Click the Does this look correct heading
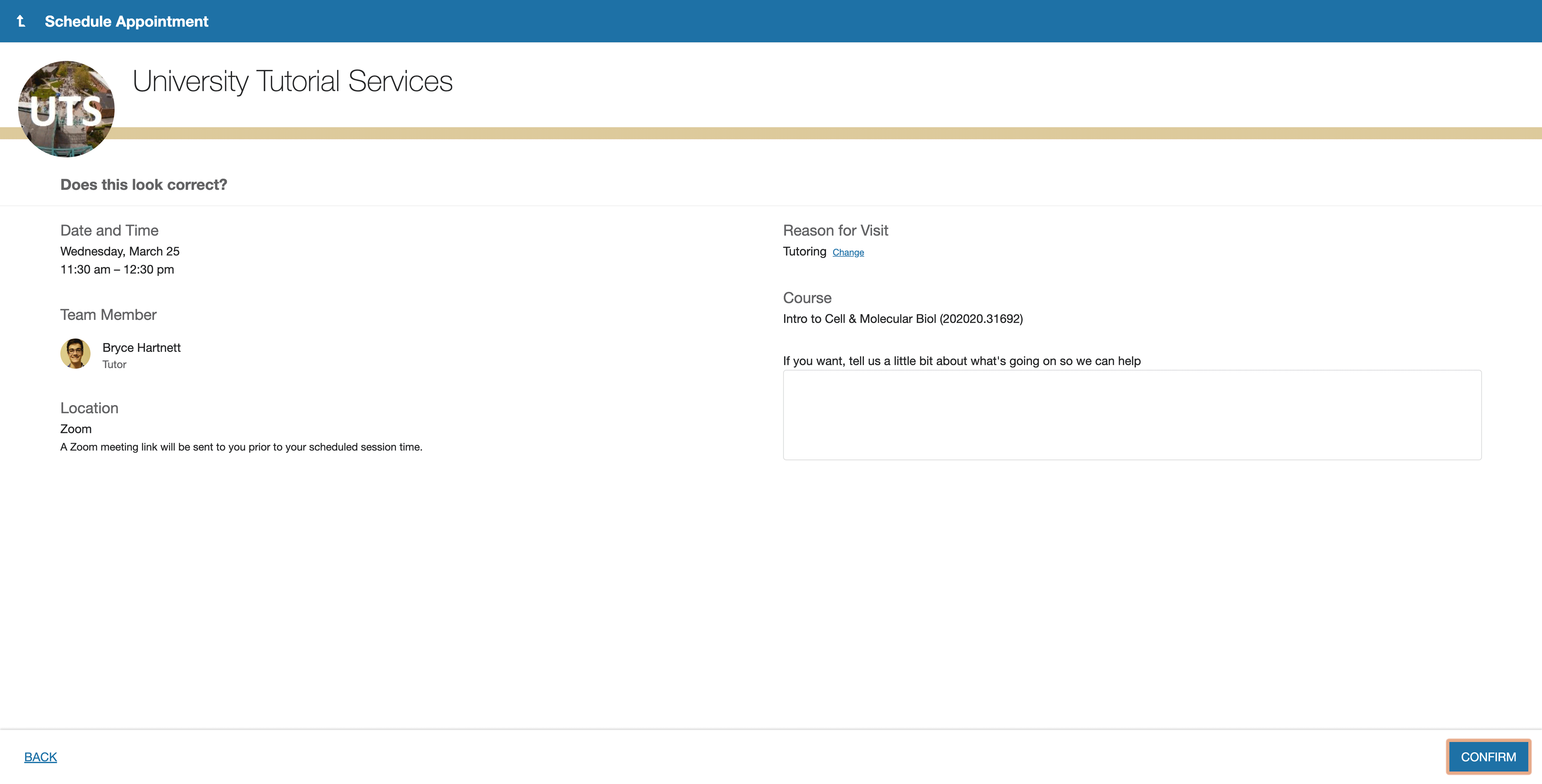This screenshot has height=784, width=1542. [x=144, y=185]
